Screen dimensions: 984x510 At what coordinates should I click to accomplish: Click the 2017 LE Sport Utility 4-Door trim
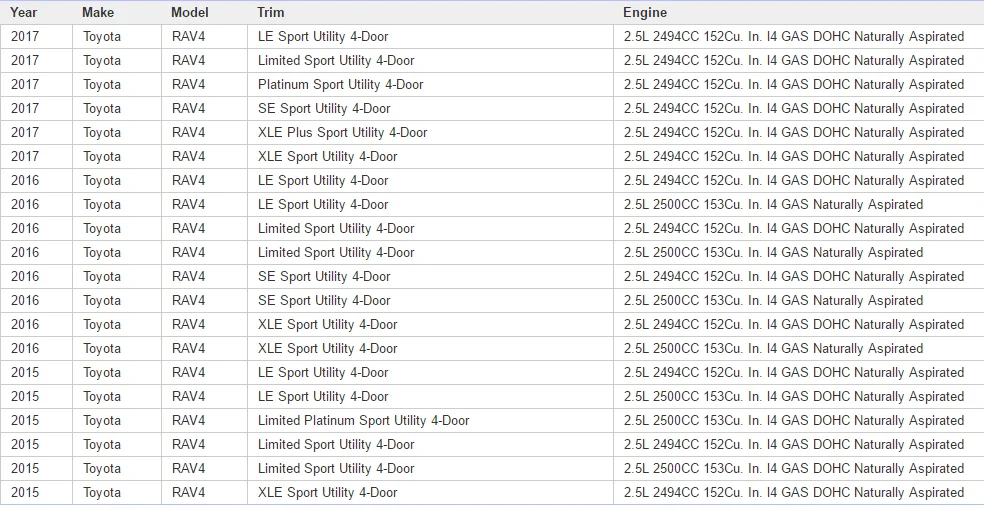[323, 37]
